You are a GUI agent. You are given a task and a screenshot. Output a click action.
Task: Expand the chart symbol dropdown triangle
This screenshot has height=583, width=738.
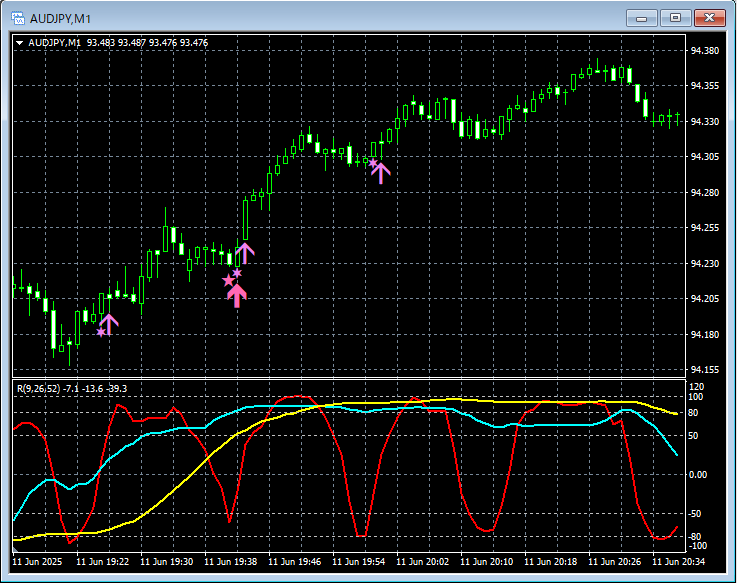[20, 43]
